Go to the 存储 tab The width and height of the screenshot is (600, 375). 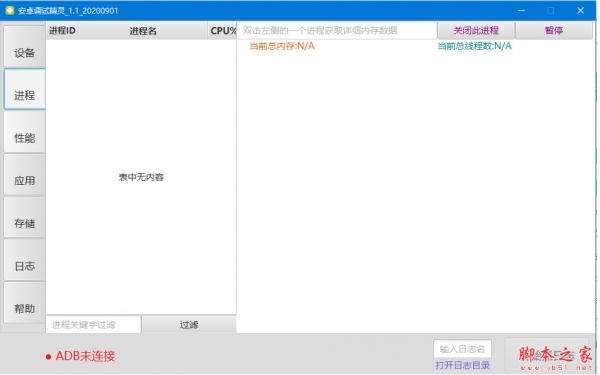[x=24, y=217]
